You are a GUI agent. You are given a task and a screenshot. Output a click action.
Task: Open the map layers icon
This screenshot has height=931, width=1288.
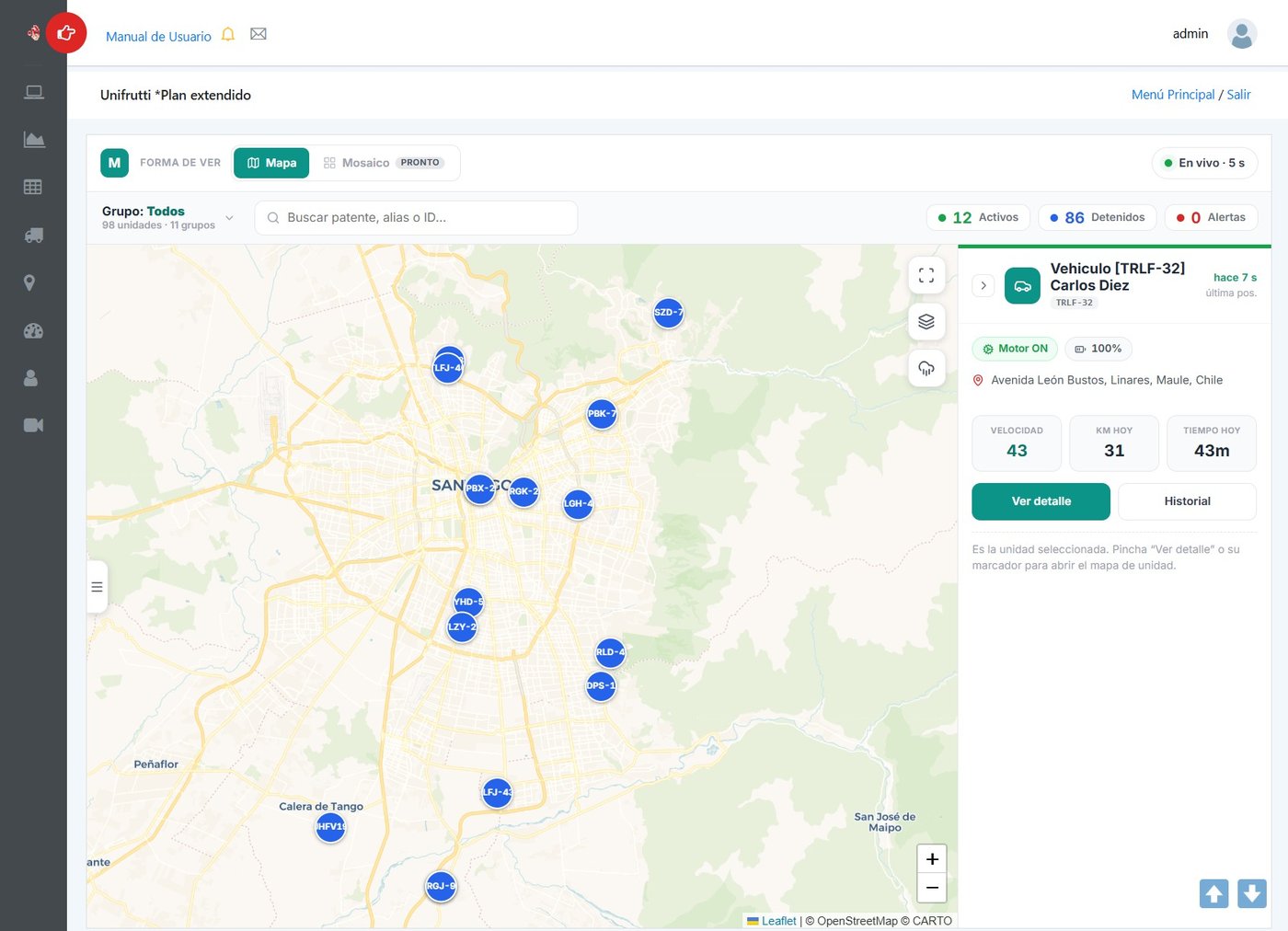tap(926, 321)
